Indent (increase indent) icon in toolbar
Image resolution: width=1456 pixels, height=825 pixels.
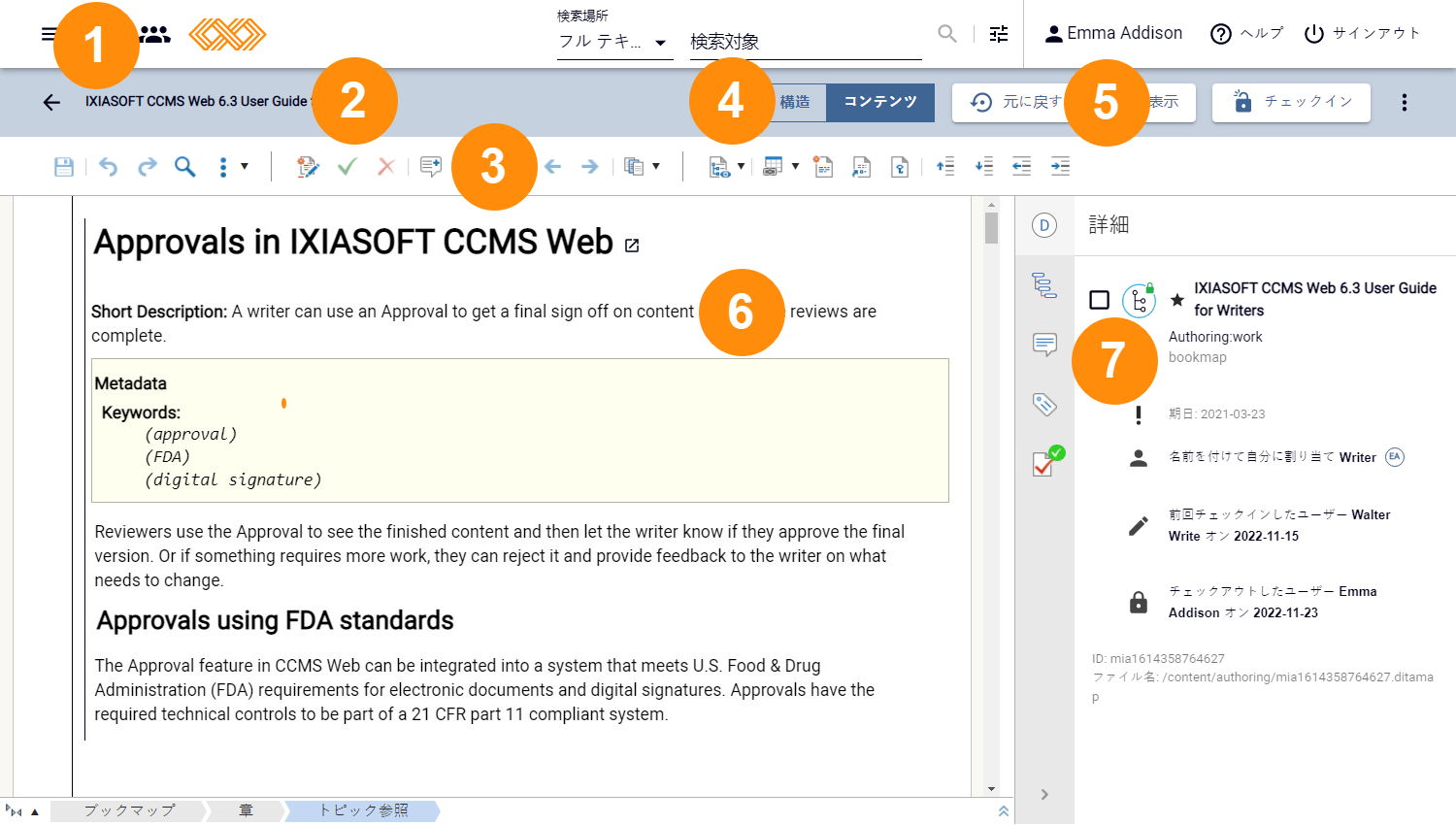(1060, 167)
